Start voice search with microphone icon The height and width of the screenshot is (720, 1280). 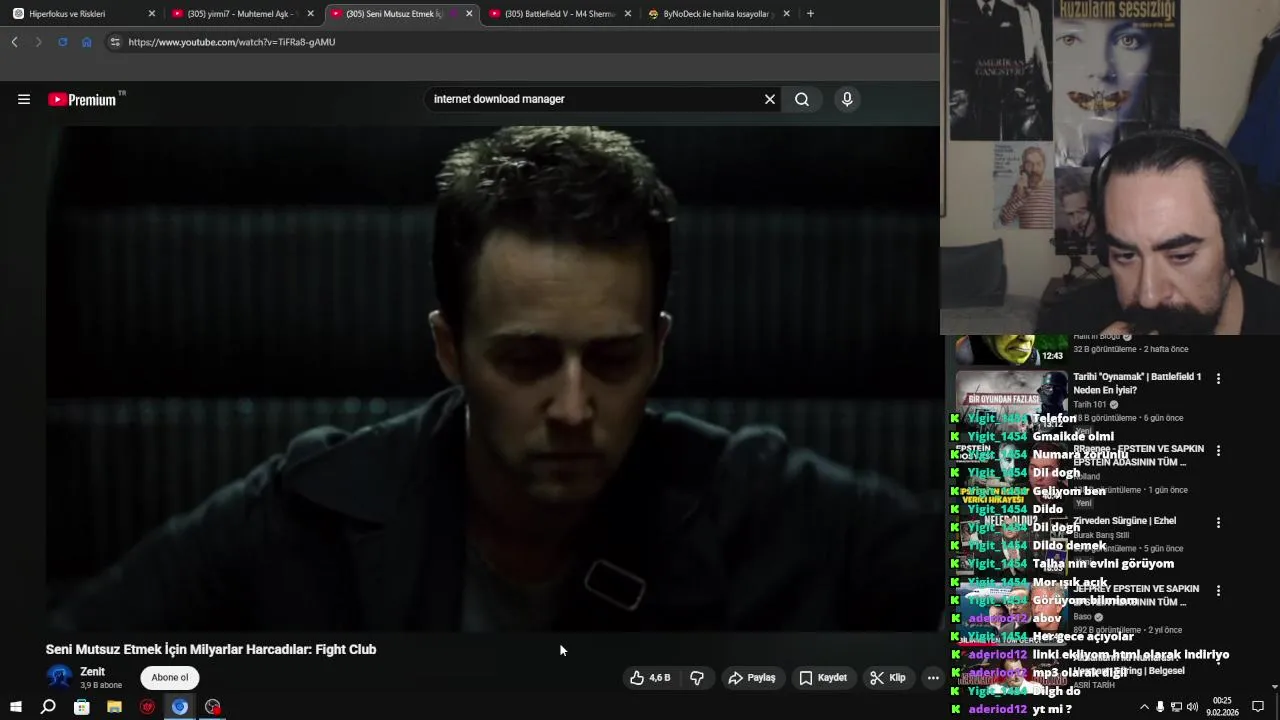tap(847, 99)
